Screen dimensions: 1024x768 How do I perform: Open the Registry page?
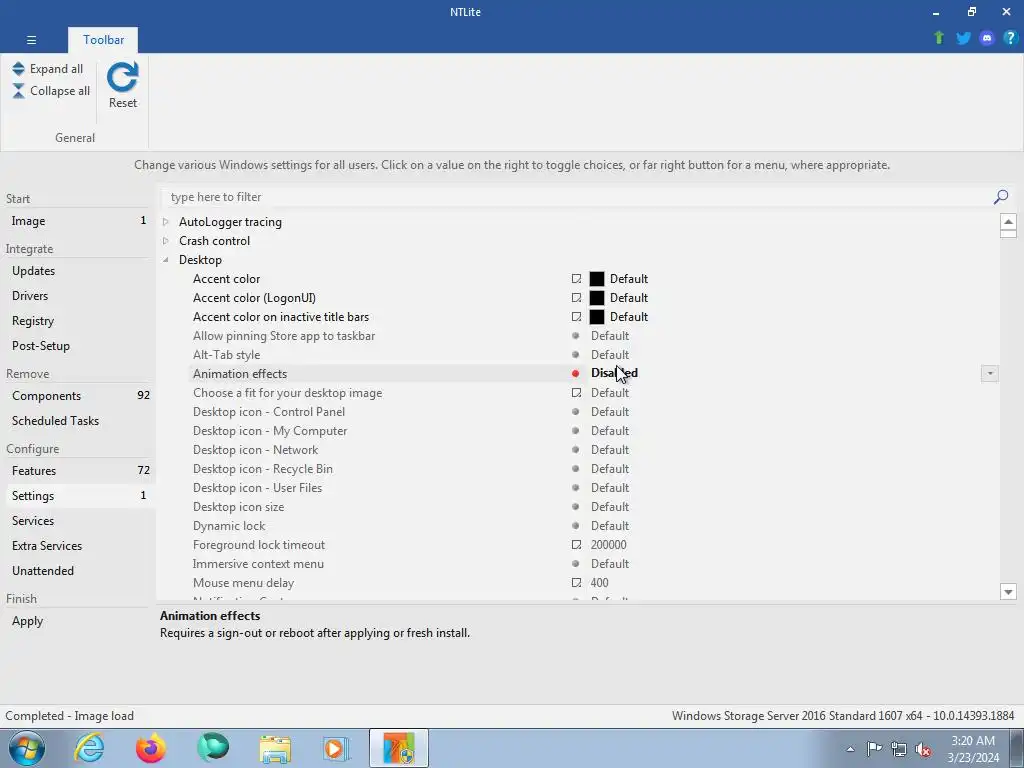tap(78, 321)
